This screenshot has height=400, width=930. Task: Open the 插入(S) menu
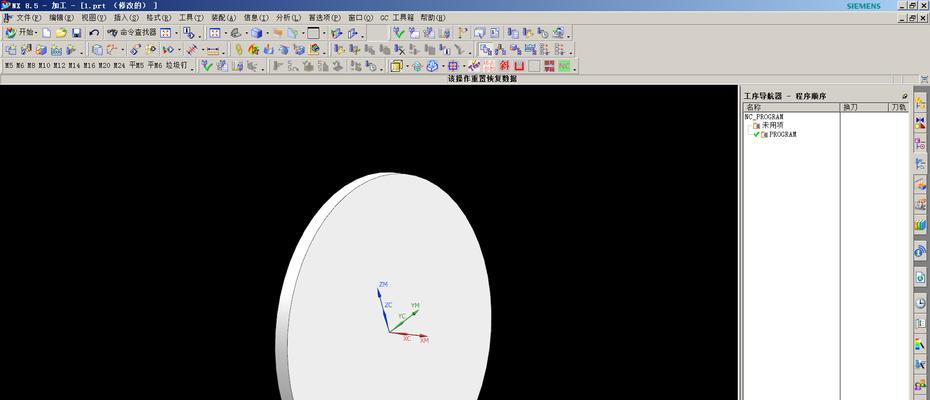point(126,18)
